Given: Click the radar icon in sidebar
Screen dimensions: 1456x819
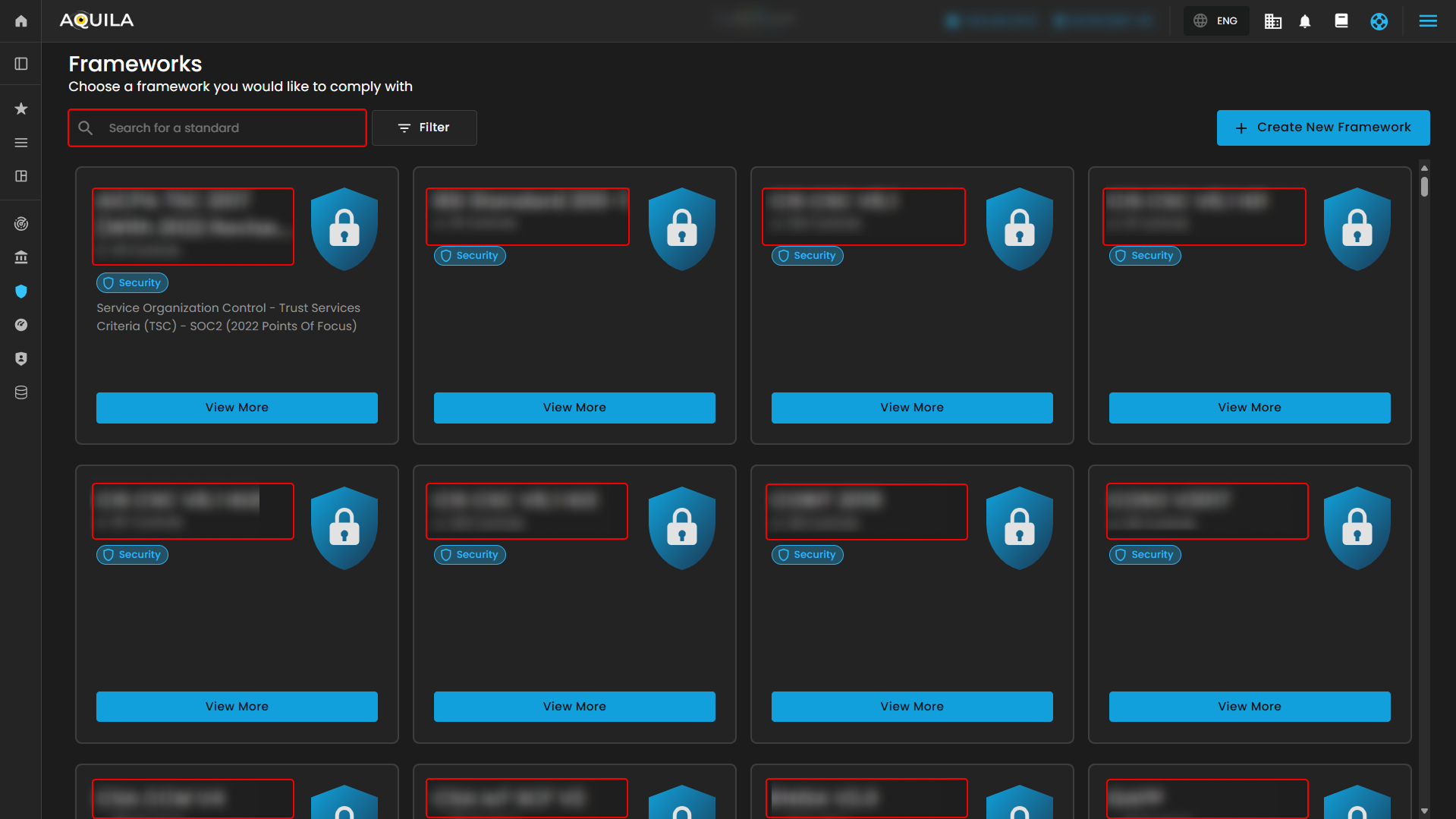Looking at the screenshot, I should (21, 224).
